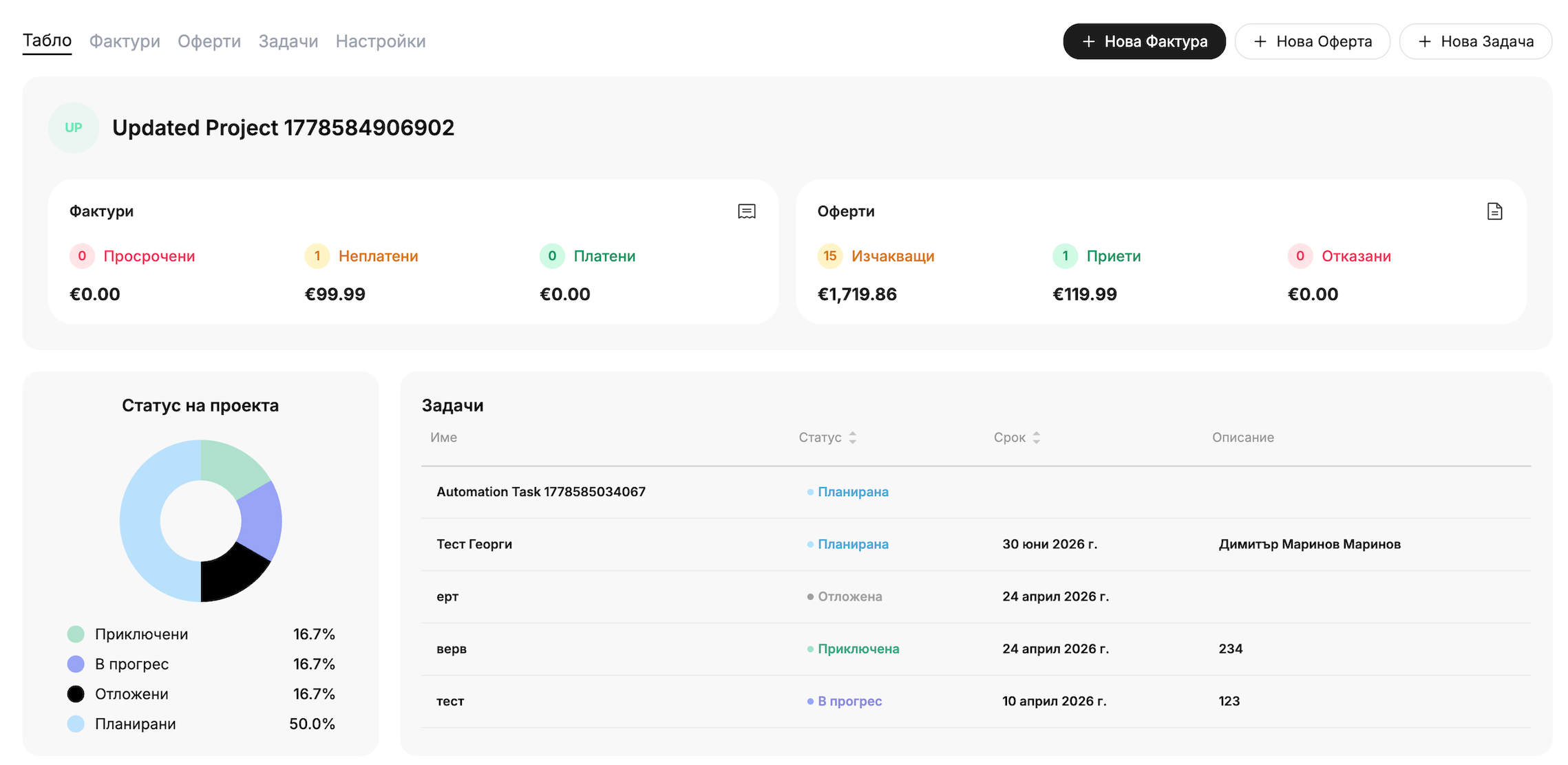
Task: Open the task named верв
Action: 452,649
